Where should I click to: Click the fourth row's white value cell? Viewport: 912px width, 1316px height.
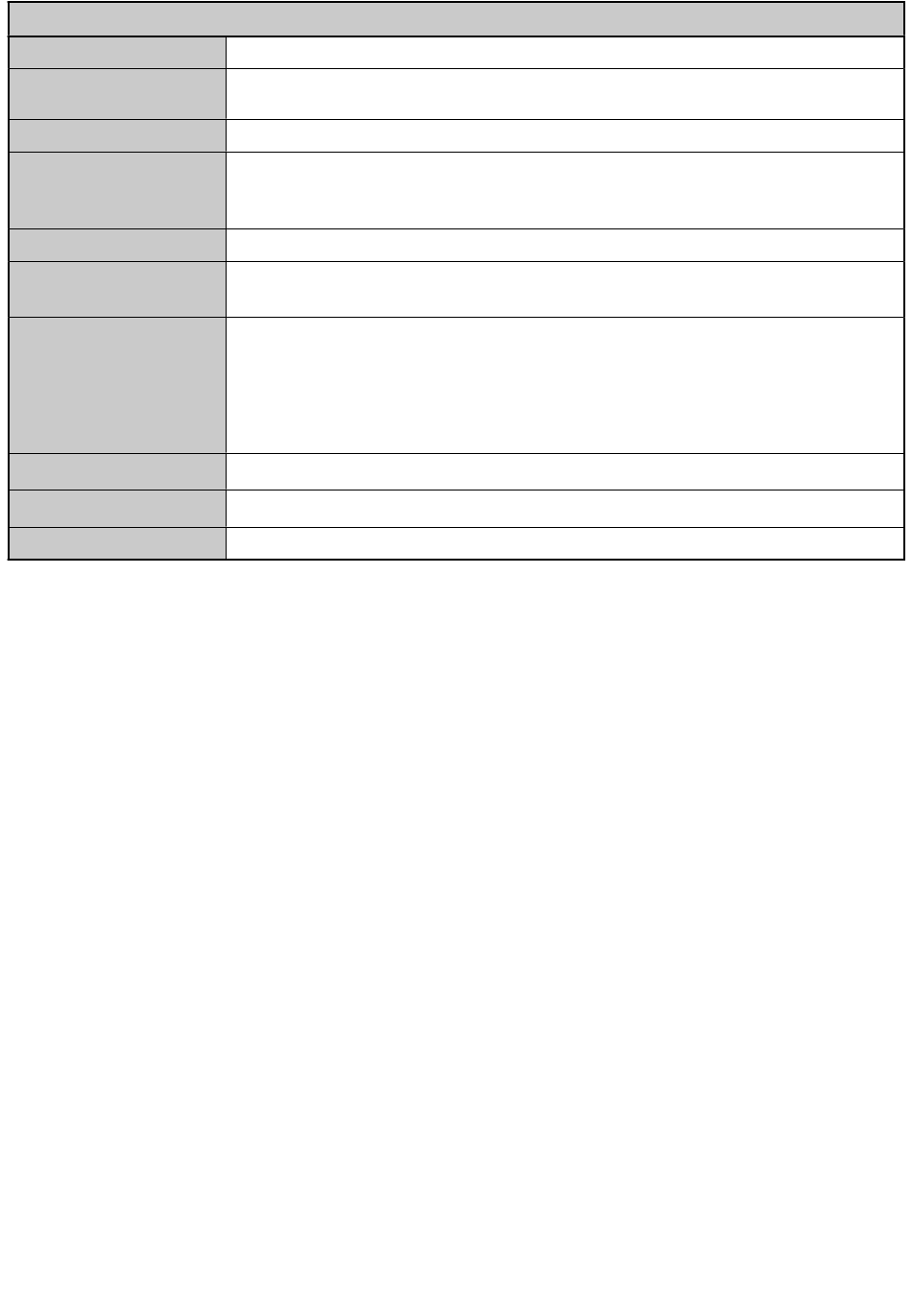[x=564, y=190]
